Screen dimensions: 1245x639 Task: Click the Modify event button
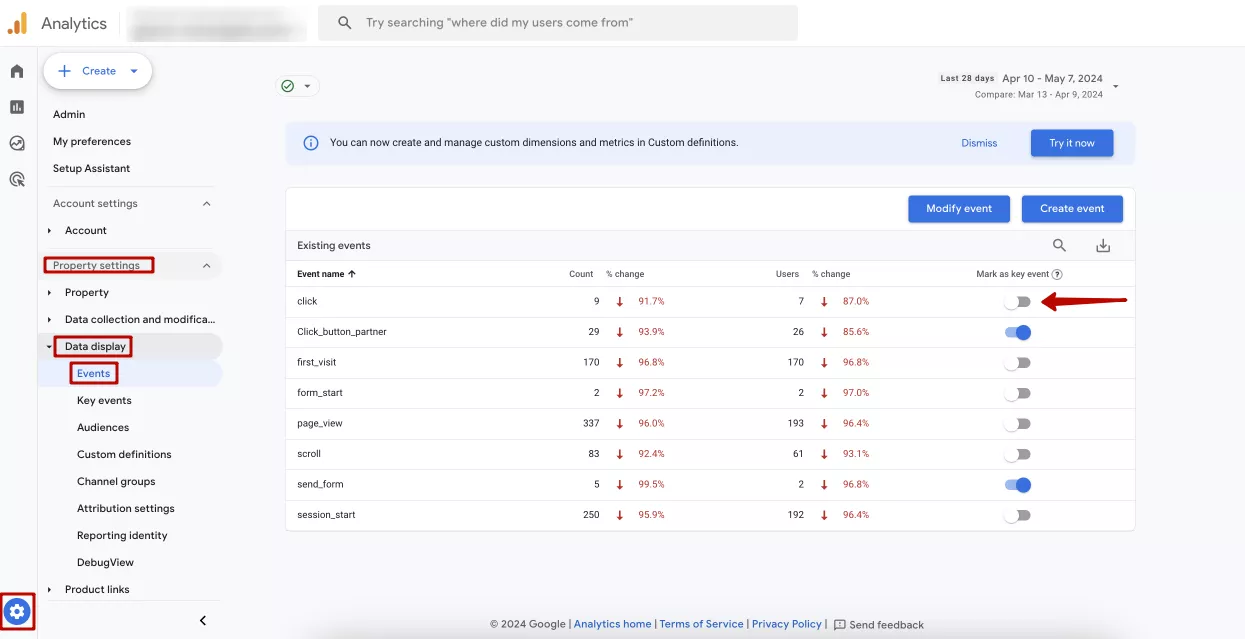(x=959, y=209)
